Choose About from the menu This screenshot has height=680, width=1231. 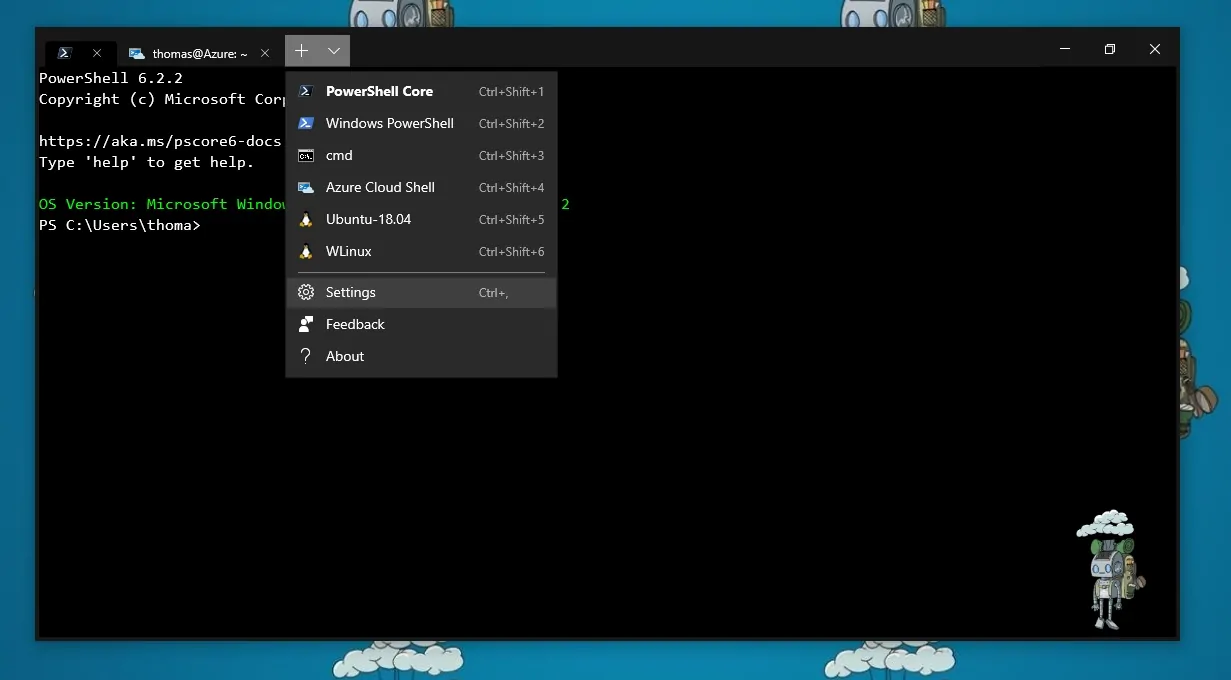(x=344, y=356)
